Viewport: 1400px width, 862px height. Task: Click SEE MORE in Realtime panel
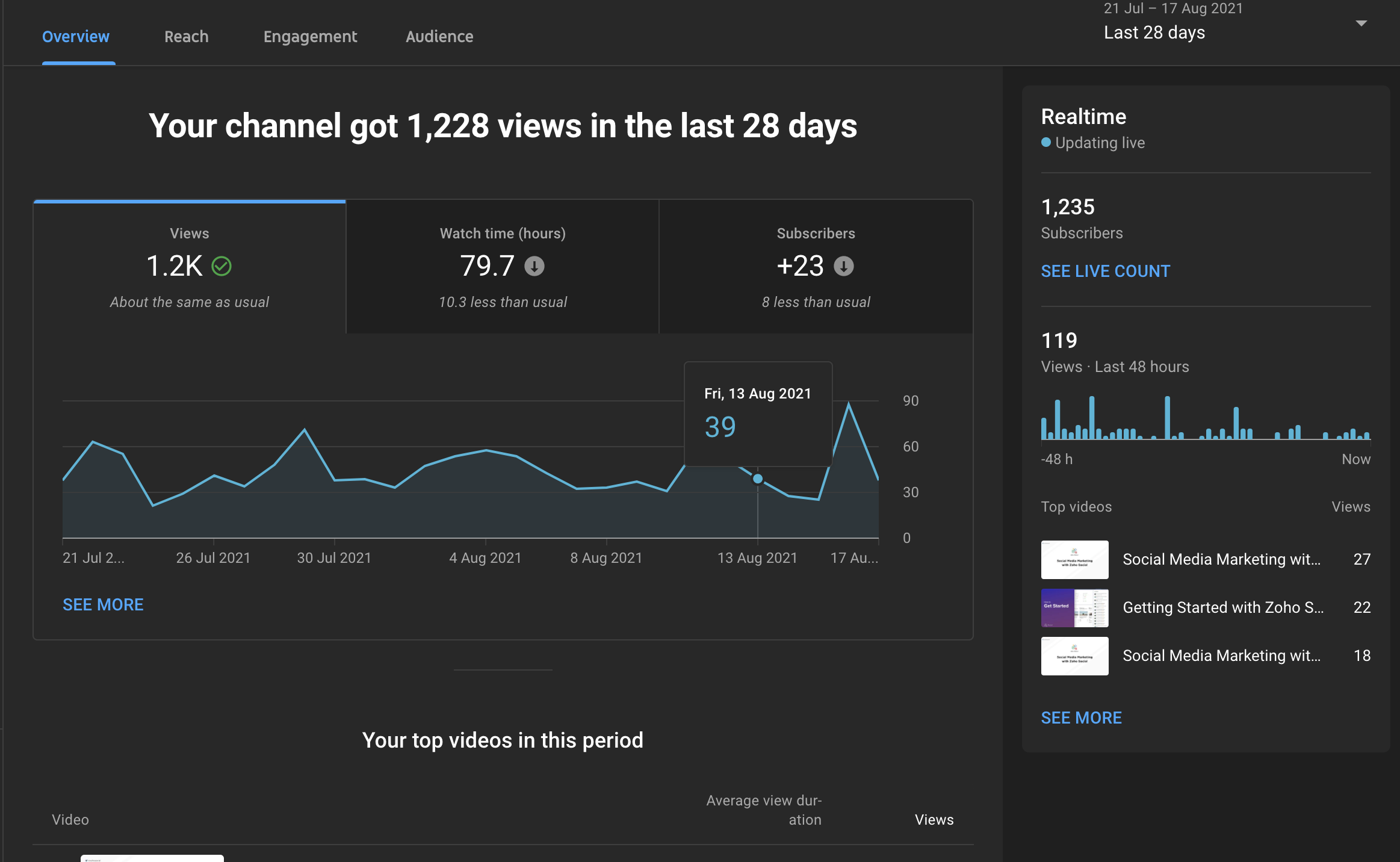click(1081, 718)
